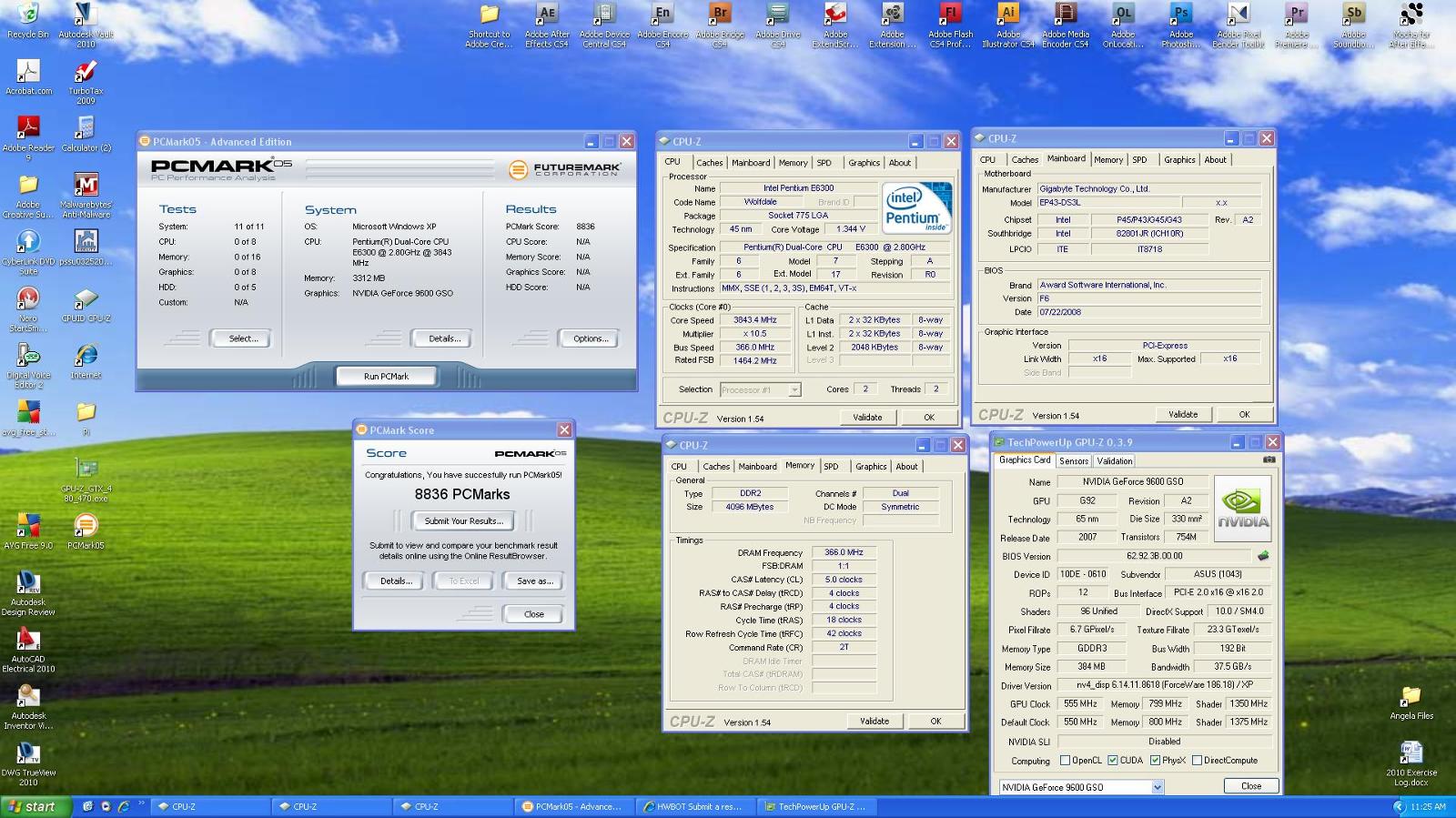Viewport: 1456px width, 818px height.
Task: Toggle CUDA checkbox in GPU-Z
Action: click(1112, 761)
